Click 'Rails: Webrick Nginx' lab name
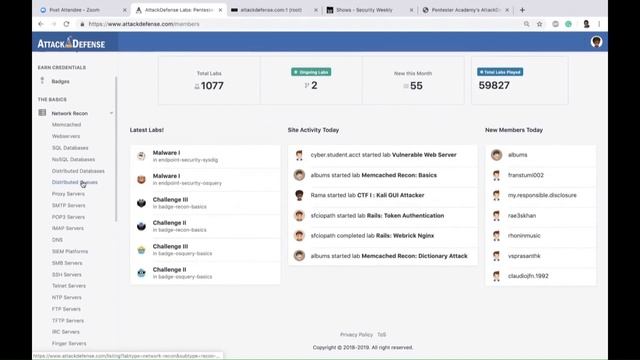 coord(405,236)
